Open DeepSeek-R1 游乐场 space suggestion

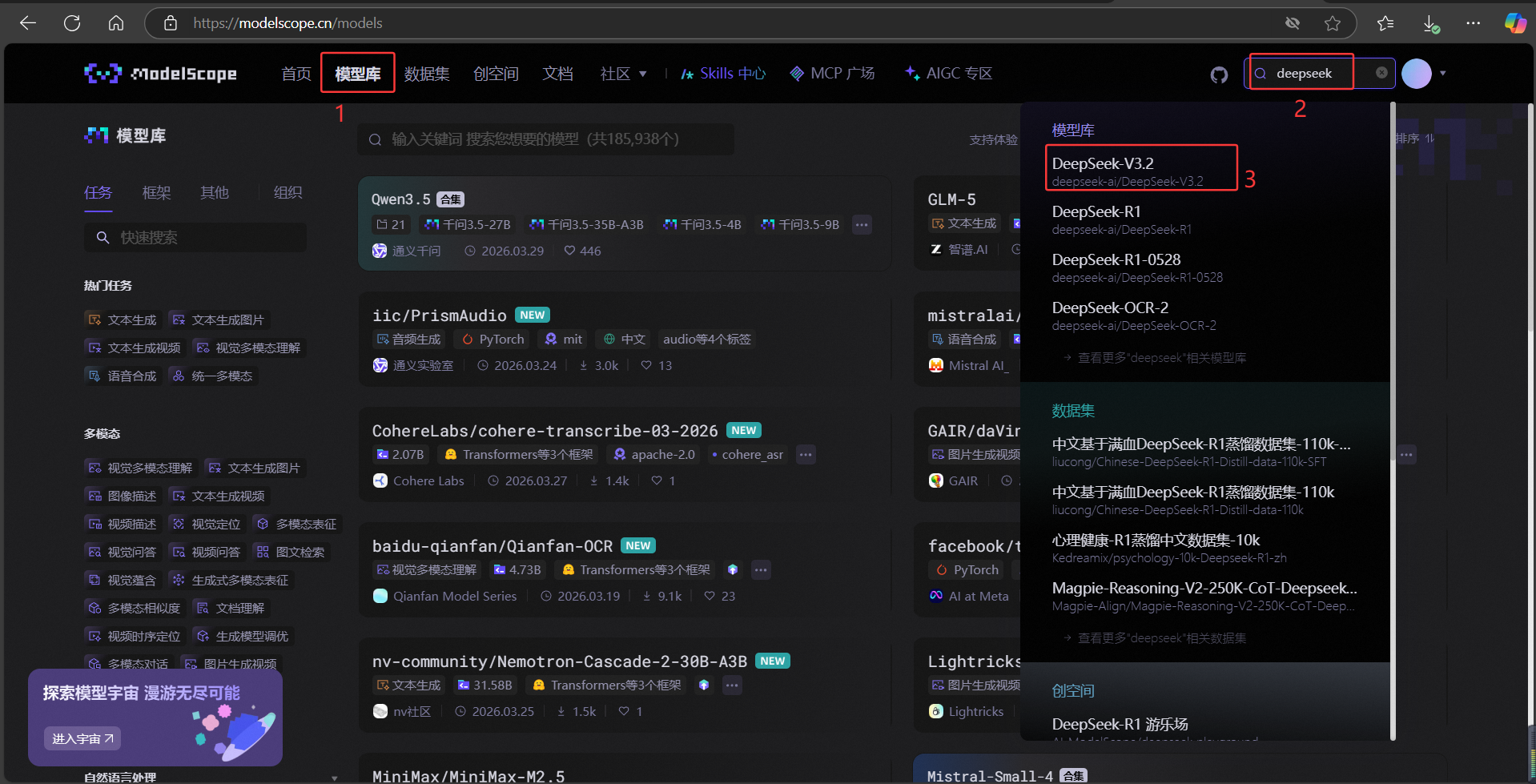1120,724
